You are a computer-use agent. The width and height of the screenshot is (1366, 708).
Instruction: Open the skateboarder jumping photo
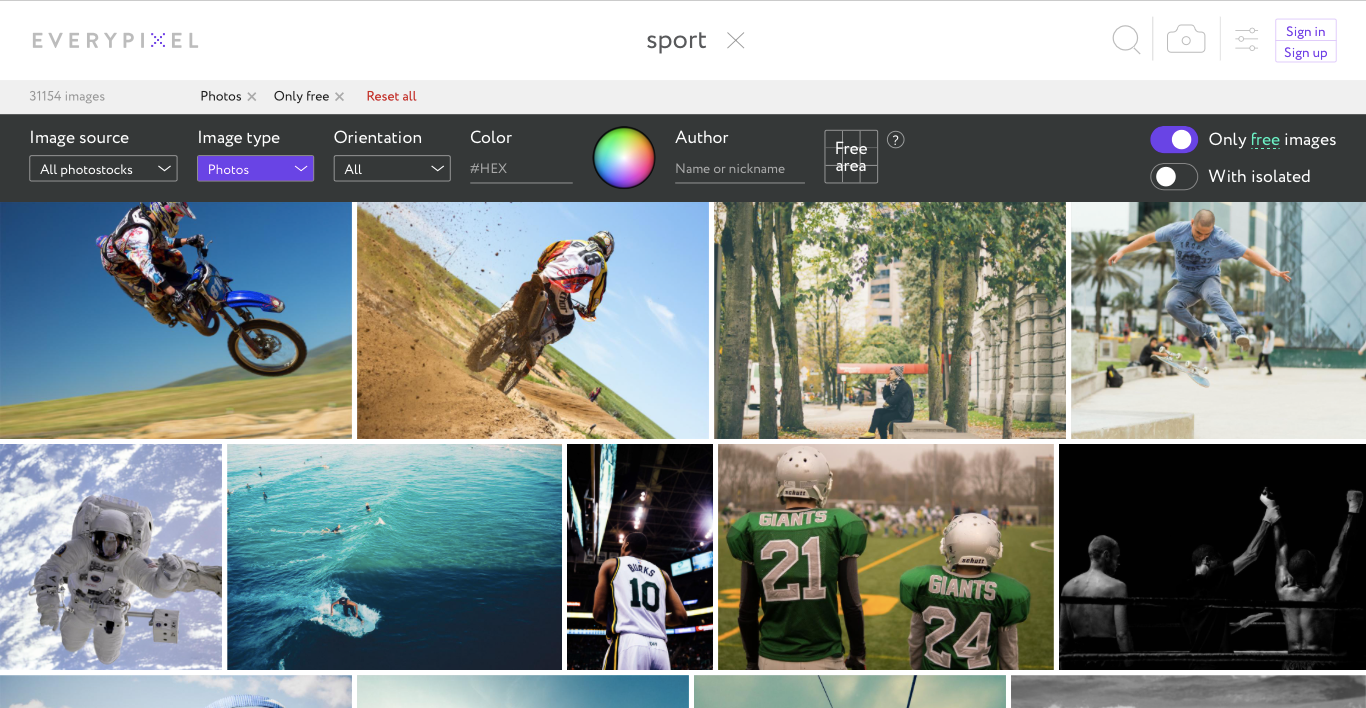pyautogui.click(x=1218, y=320)
